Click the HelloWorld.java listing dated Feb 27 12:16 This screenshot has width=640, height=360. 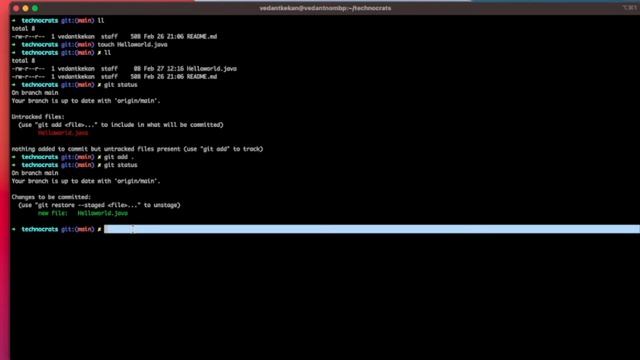pos(124,69)
